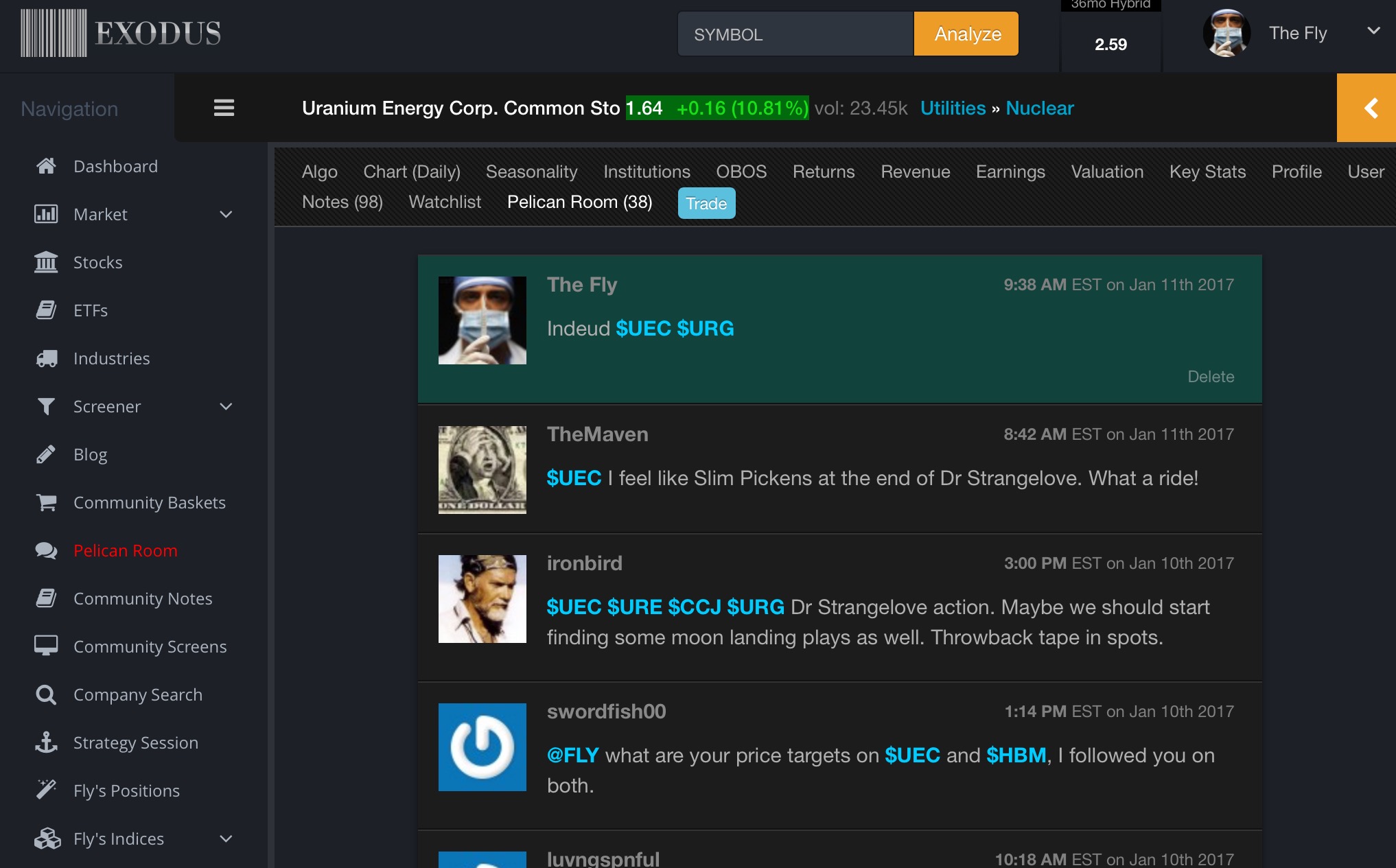This screenshot has width=1396, height=868.
Task: Click the Nuclear industry link
Action: [x=1040, y=108]
